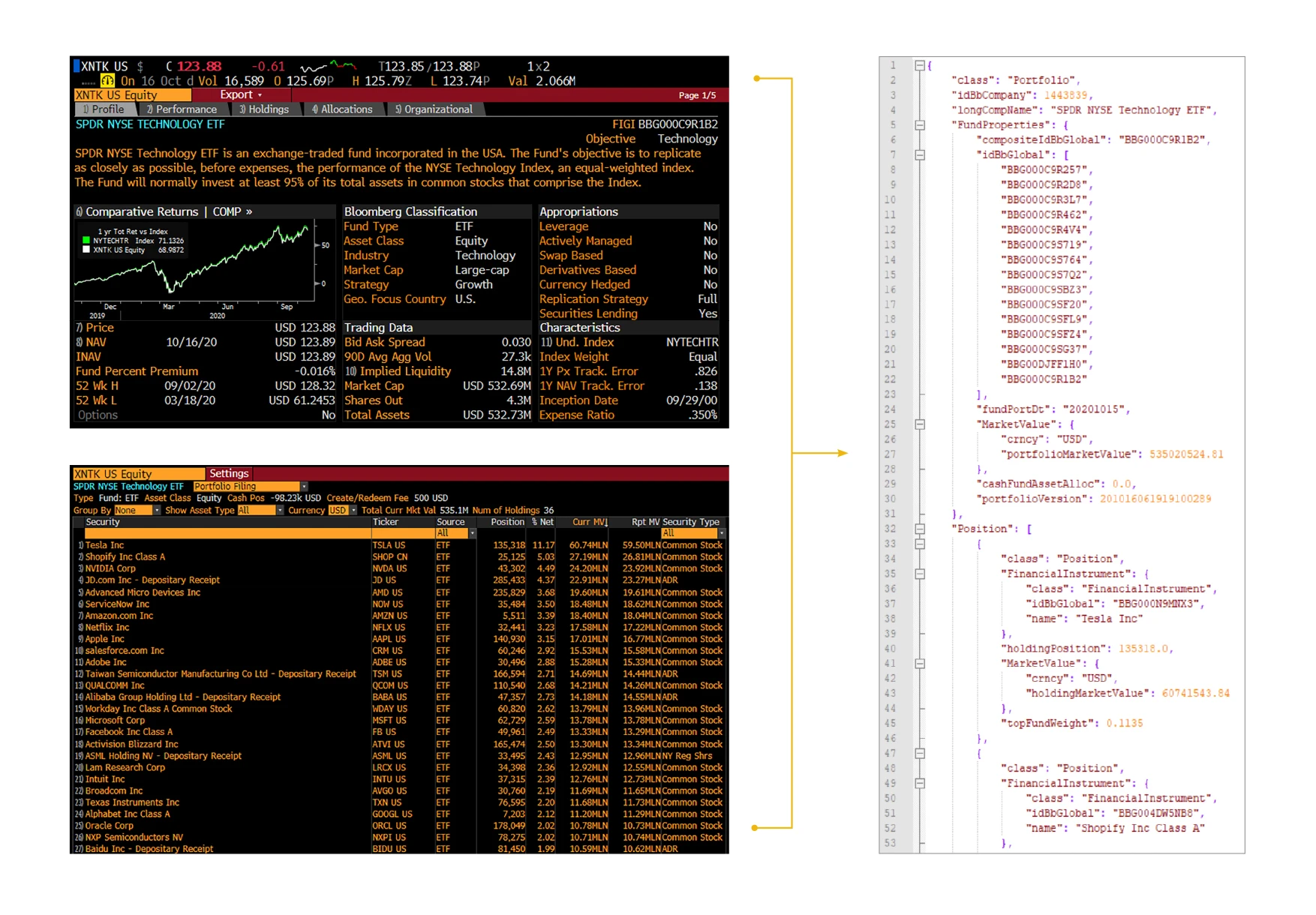Select the Advanced Micro Devices Inc row
The width and height of the screenshot is (1316, 915).
coord(400,592)
